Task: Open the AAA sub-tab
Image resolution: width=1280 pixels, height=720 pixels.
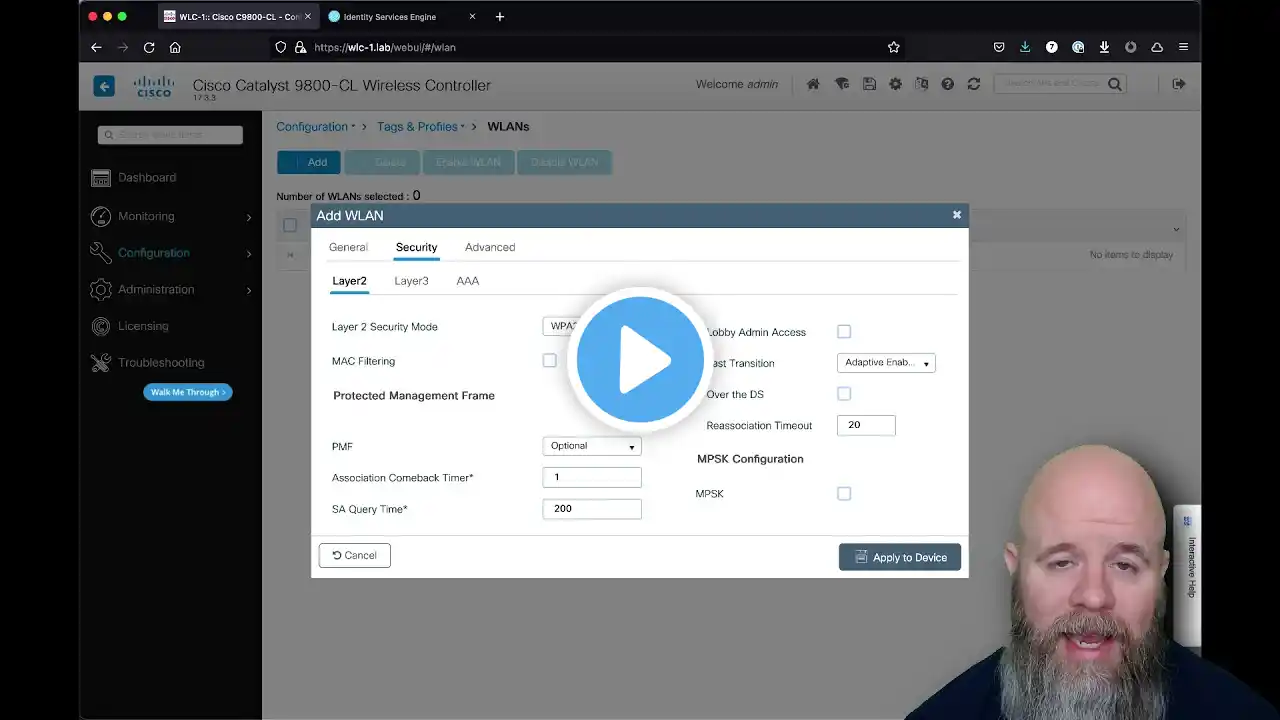Action: (x=467, y=281)
